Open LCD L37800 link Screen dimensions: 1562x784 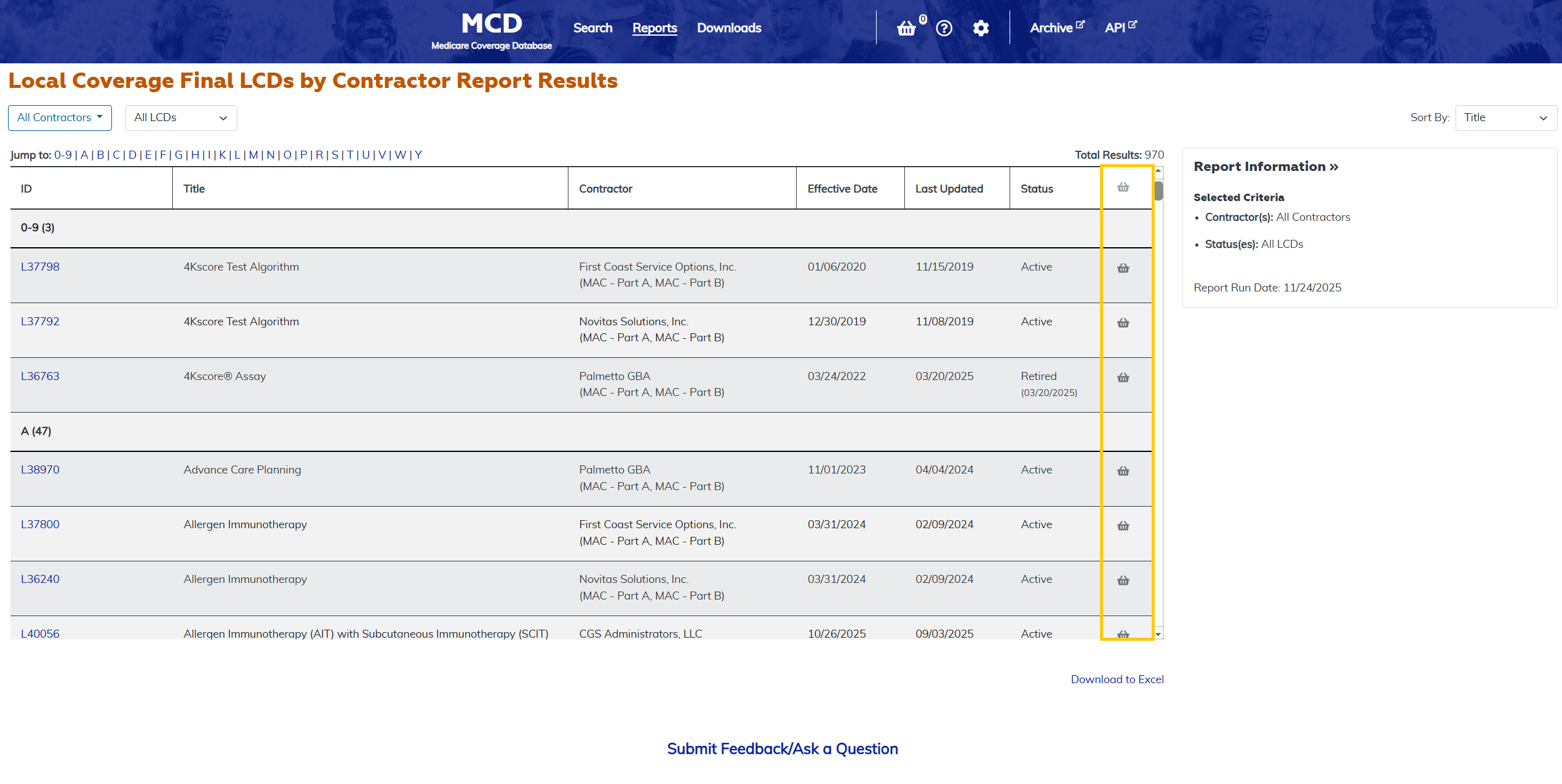(x=40, y=524)
